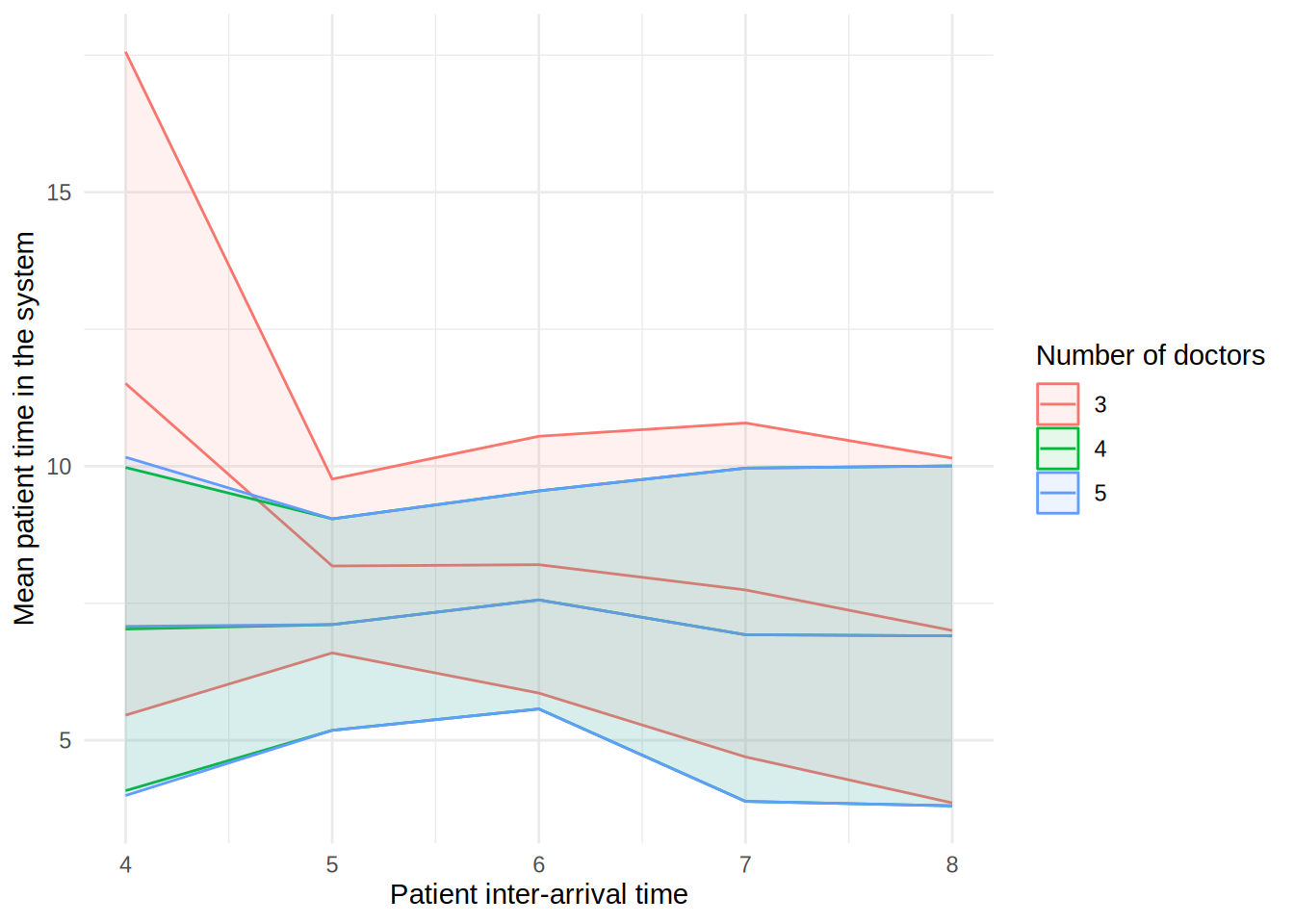Click the x-axis tick label 4
This screenshot has height=924, width=1294.
125,865
